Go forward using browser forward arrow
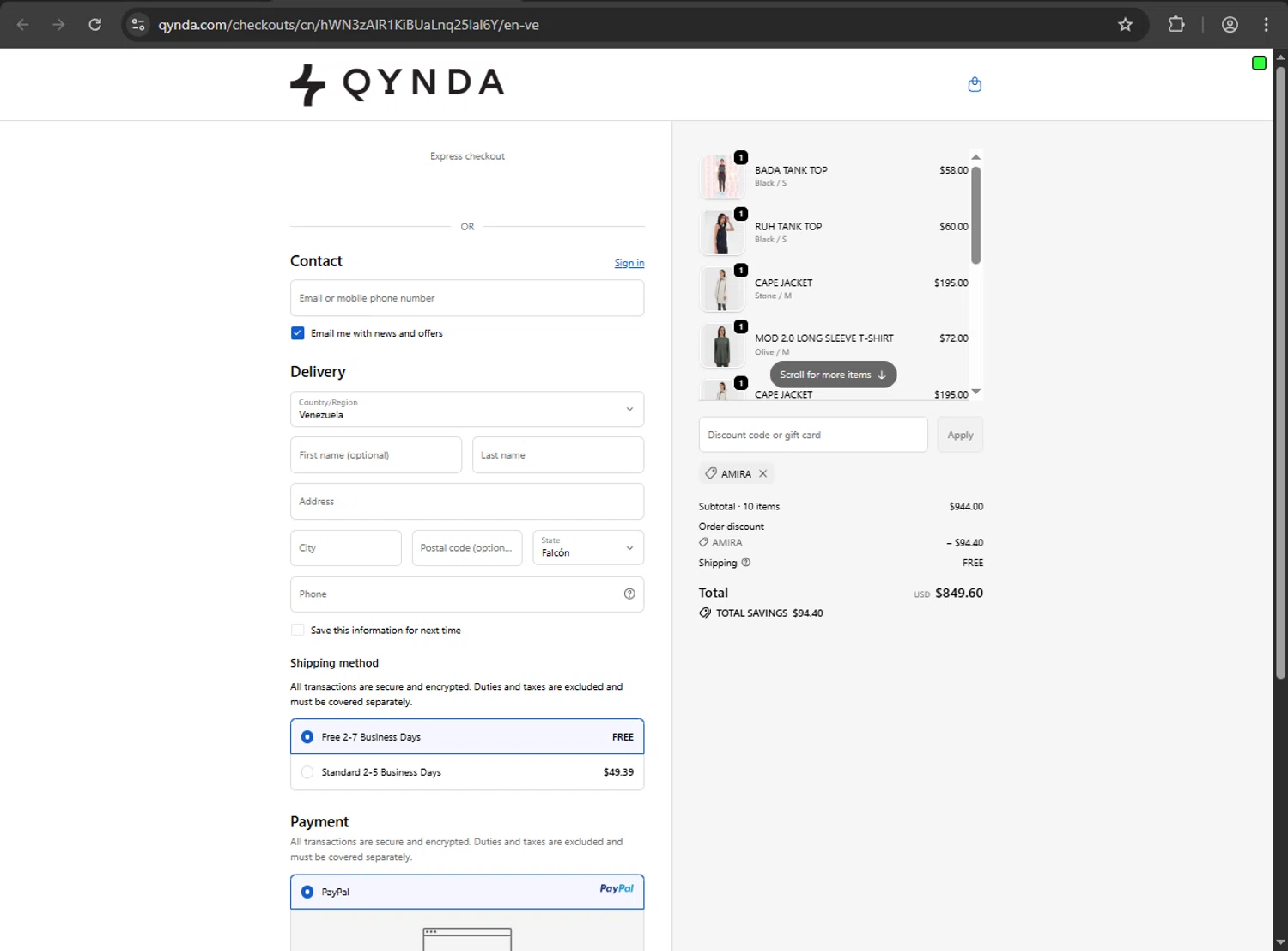This screenshot has width=1288, height=951. click(58, 25)
